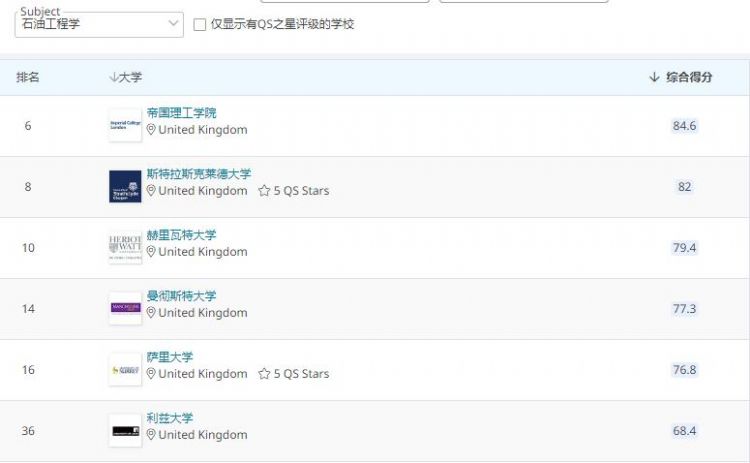Screen dimensions: 750x463
Task: Click United Kingdom under 帝国理工学院
Action: click(x=203, y=130)
